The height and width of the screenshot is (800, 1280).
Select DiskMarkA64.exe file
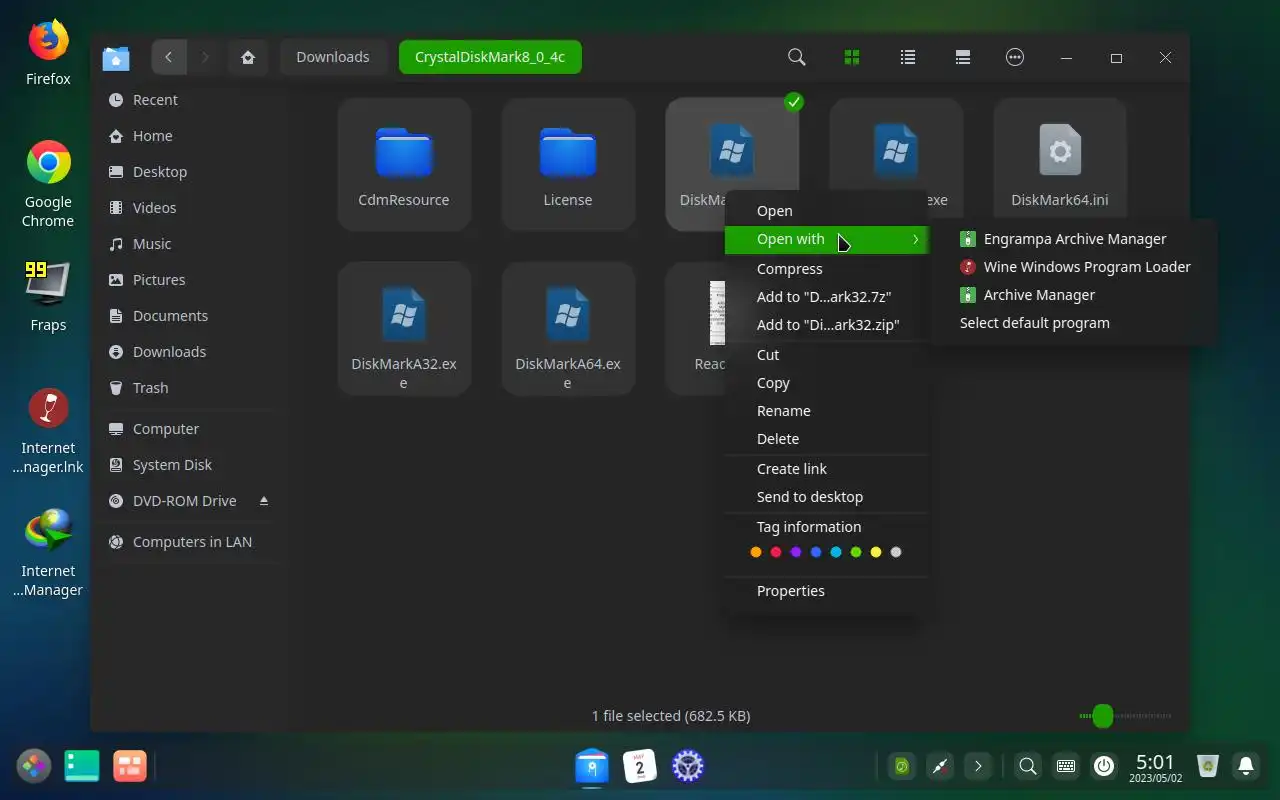pyautogui.click(x=568, y=329)
